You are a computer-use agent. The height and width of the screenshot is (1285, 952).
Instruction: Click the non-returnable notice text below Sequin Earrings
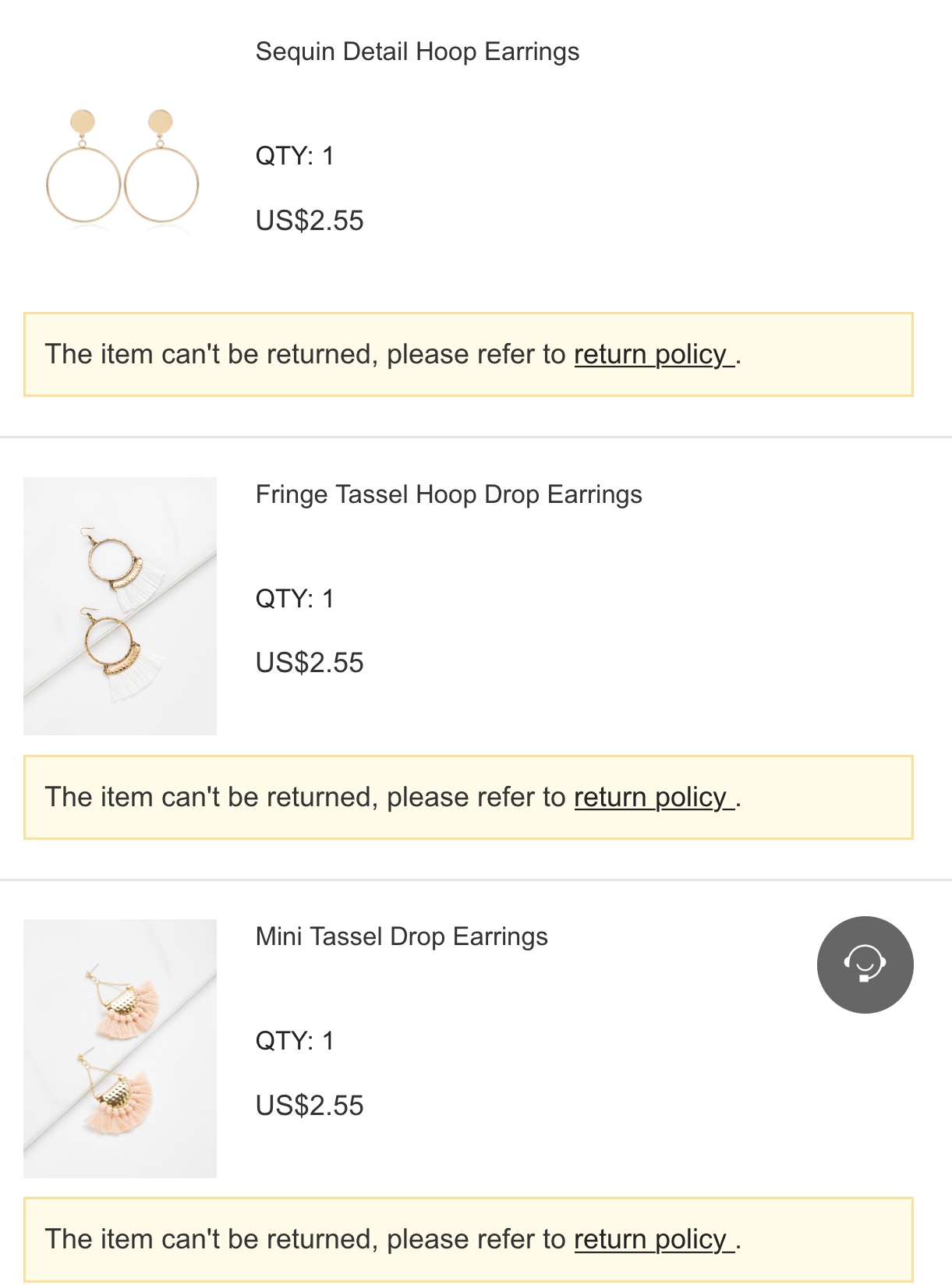(x=304, y=355)
